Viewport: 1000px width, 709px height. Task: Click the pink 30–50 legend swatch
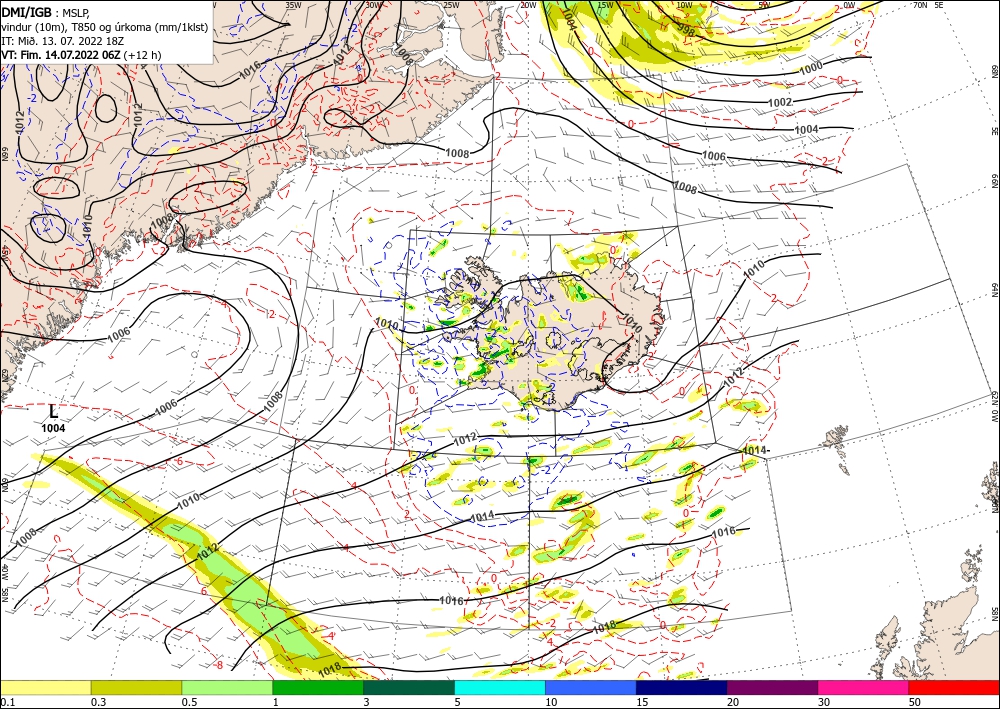(864, 687)
